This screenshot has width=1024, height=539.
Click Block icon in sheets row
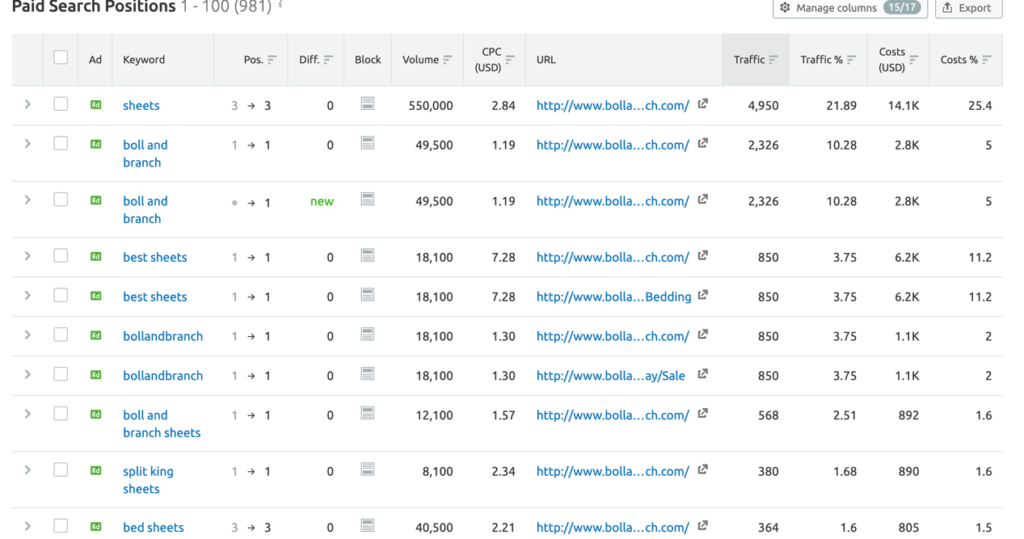point(368,103)
